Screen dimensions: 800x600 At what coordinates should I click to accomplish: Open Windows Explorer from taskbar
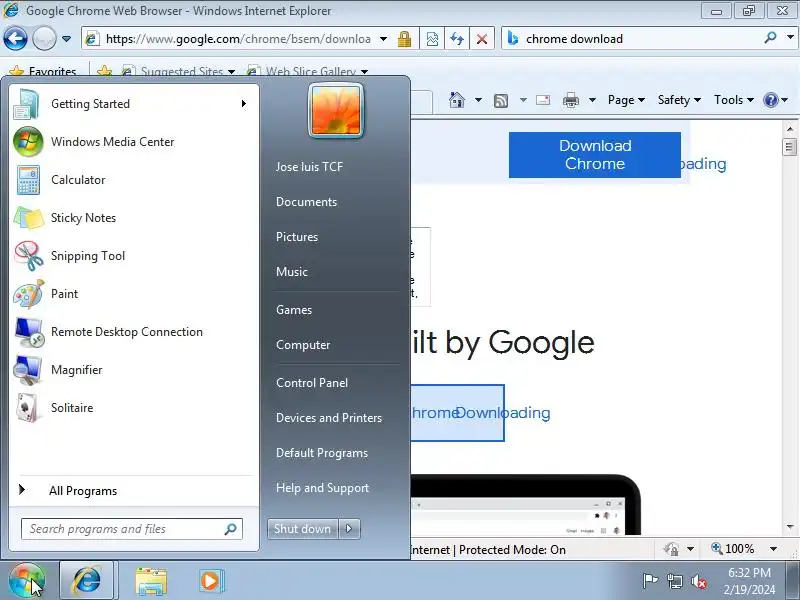click(151, 581)
